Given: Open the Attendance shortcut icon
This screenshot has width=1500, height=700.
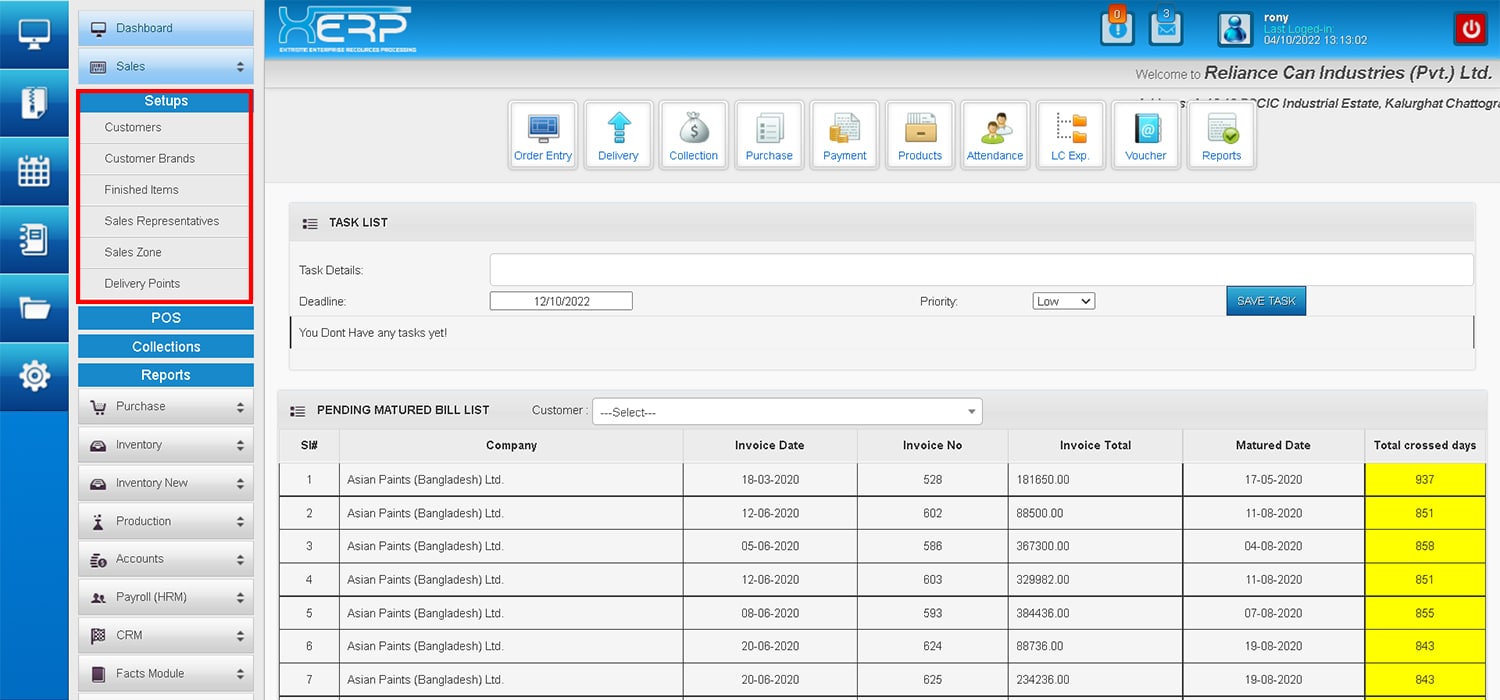Looking at the screenshot, I should click(994, 135).
